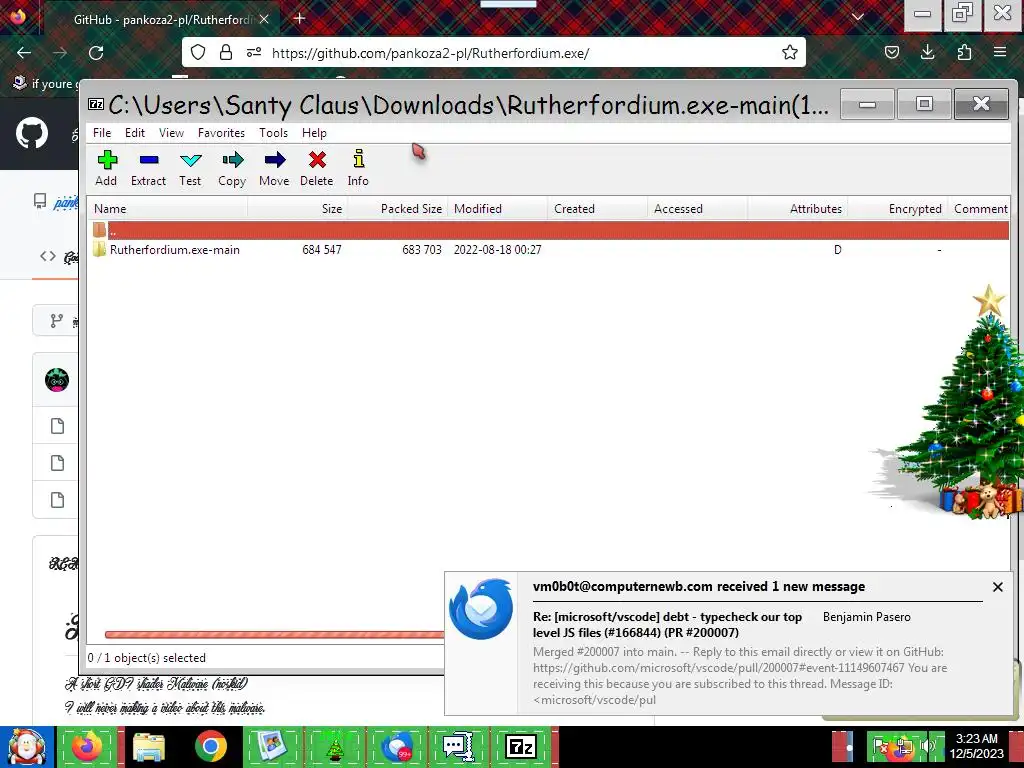Click the site permissions icon in address bar
Viewport: 1024px width, 768px height.
pos(254,53)
